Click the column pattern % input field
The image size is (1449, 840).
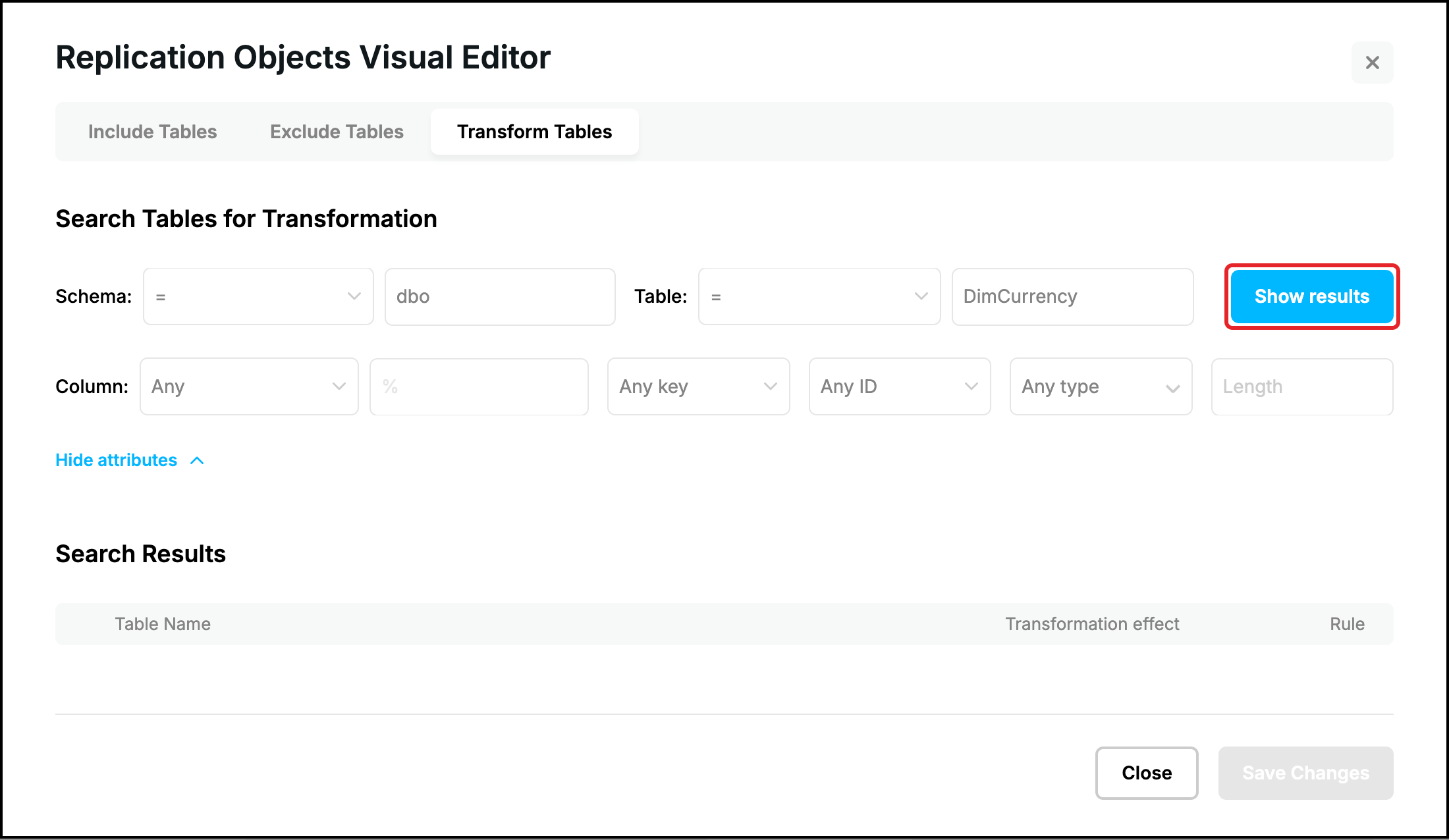click(479, 387)
